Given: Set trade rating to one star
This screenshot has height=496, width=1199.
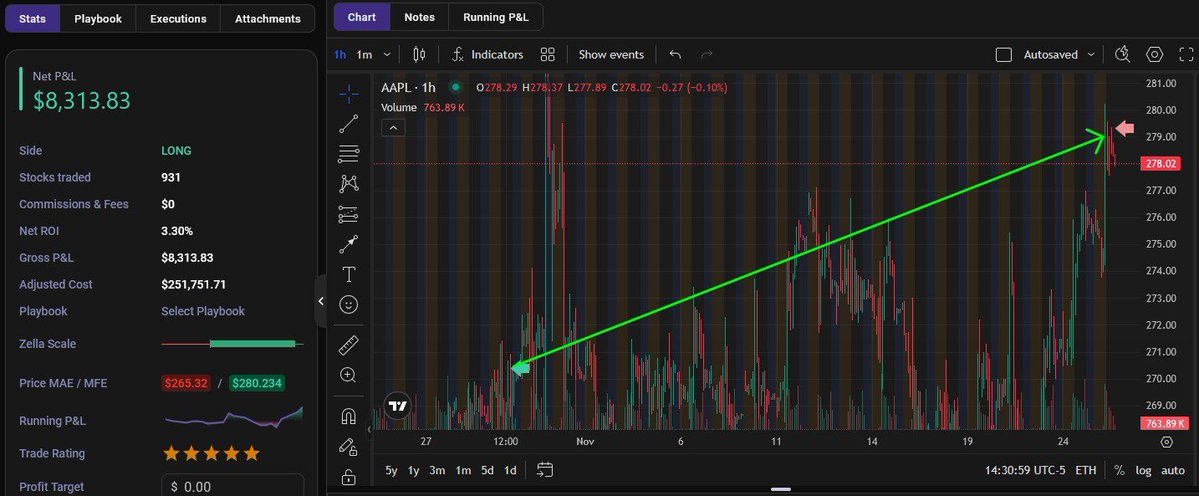Looking at the screenshot, I should [x=171, y=453].
